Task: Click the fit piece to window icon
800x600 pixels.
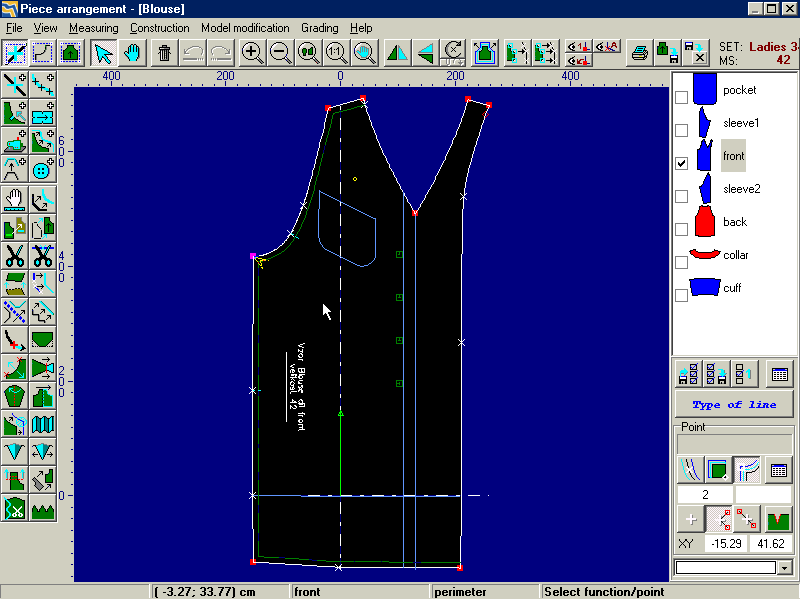Action: (x=484, y=53)
